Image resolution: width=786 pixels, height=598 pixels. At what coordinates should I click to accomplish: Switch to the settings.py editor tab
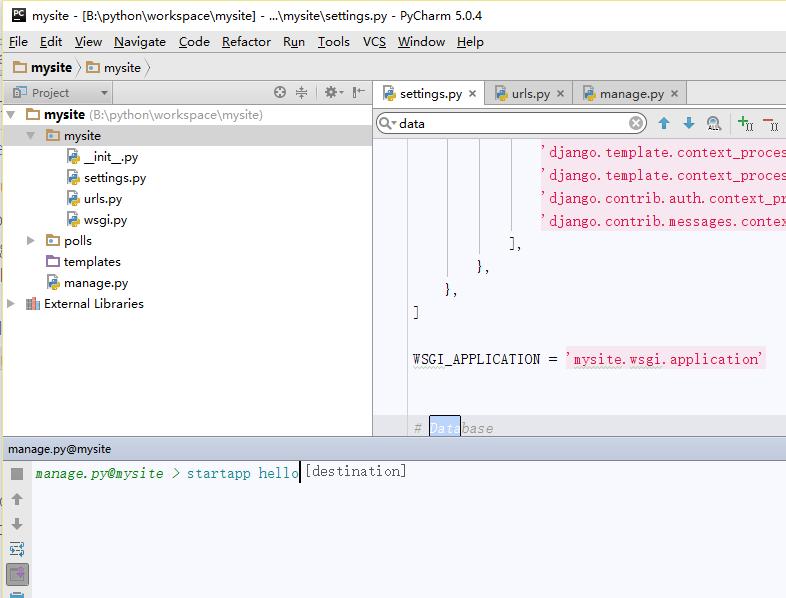[x=430, y=94]
